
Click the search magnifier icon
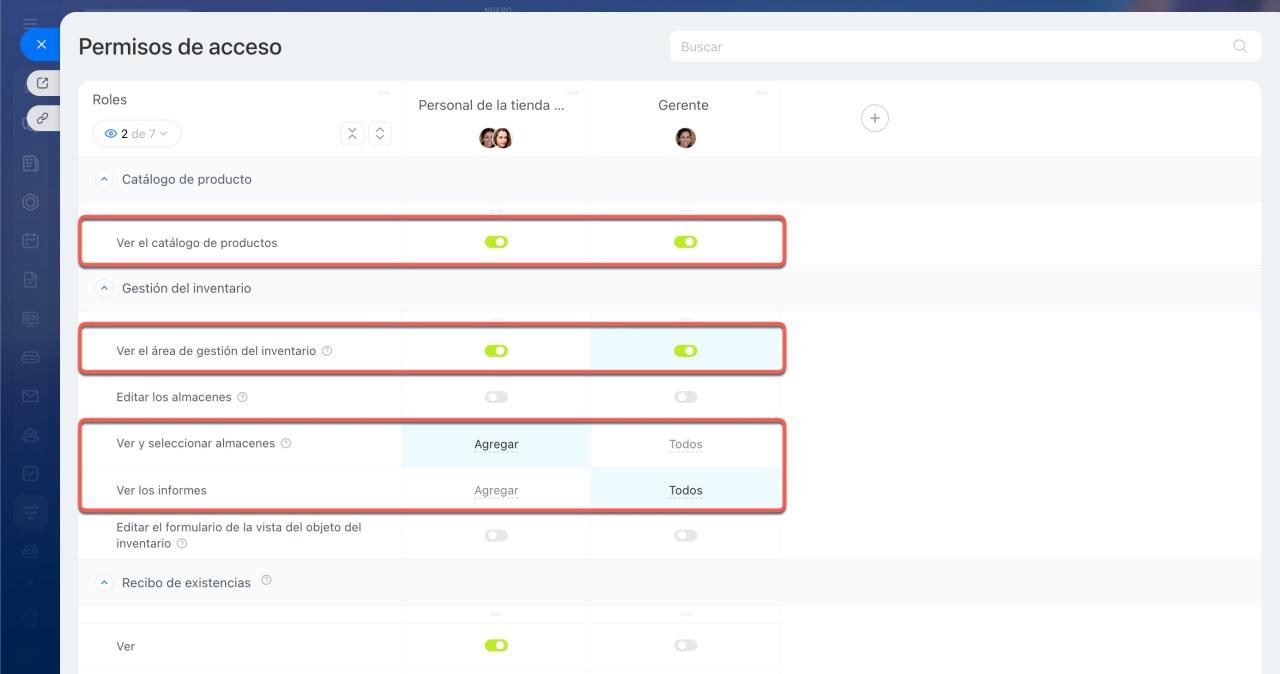pos(1240,46)
